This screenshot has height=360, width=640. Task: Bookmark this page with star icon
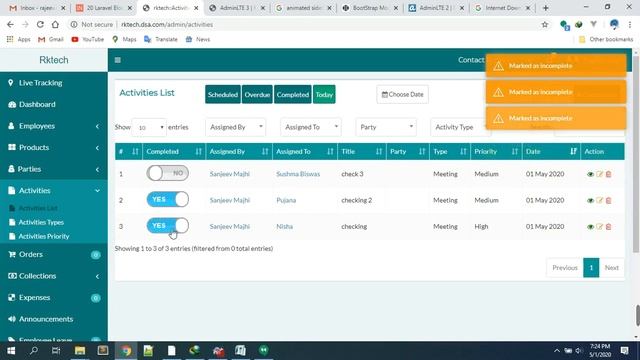[544, 24]
